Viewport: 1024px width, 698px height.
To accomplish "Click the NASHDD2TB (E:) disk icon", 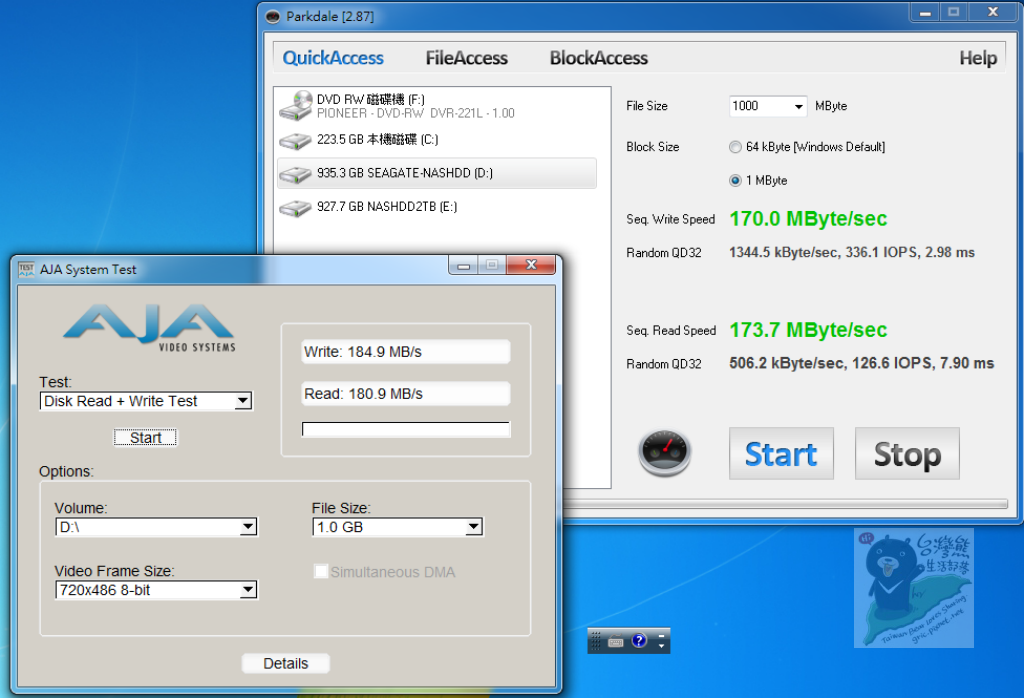I will (x=295, y=208).
